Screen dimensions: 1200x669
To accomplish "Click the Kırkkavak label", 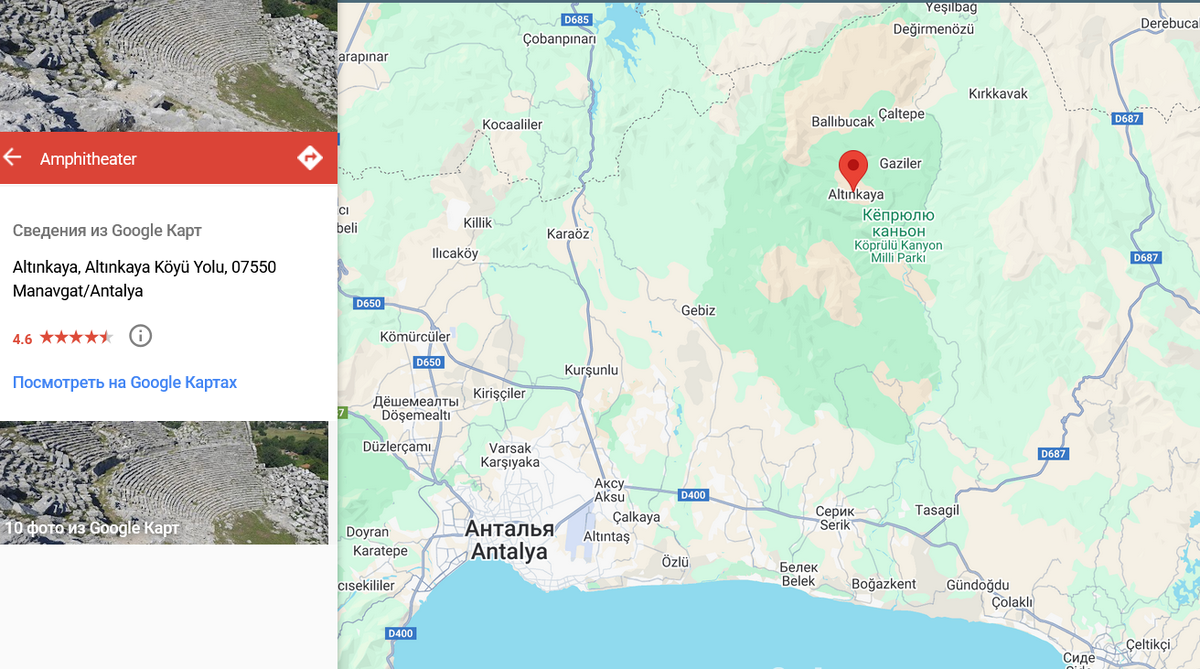I will [998, 94].
